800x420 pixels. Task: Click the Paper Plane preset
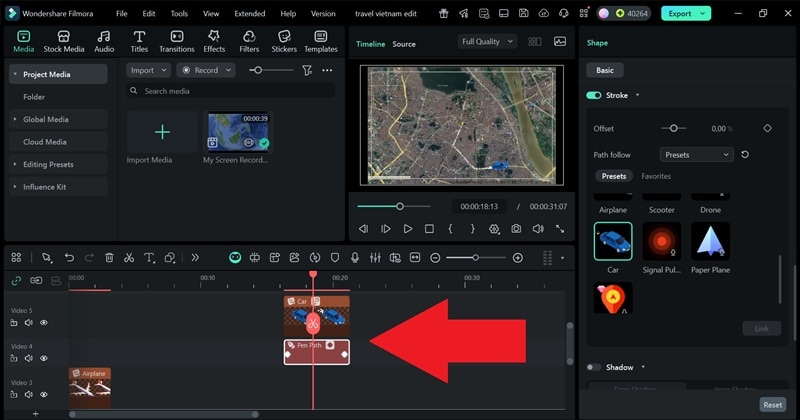point(710,241)
